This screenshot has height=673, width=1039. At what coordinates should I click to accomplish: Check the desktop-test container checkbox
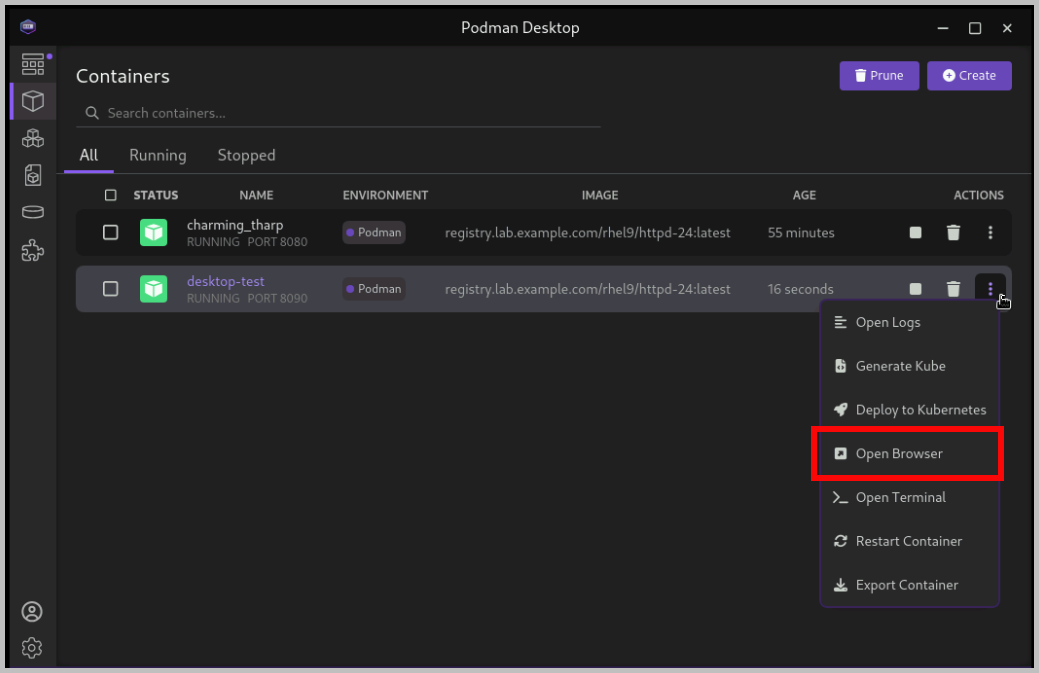coord(111,289)
